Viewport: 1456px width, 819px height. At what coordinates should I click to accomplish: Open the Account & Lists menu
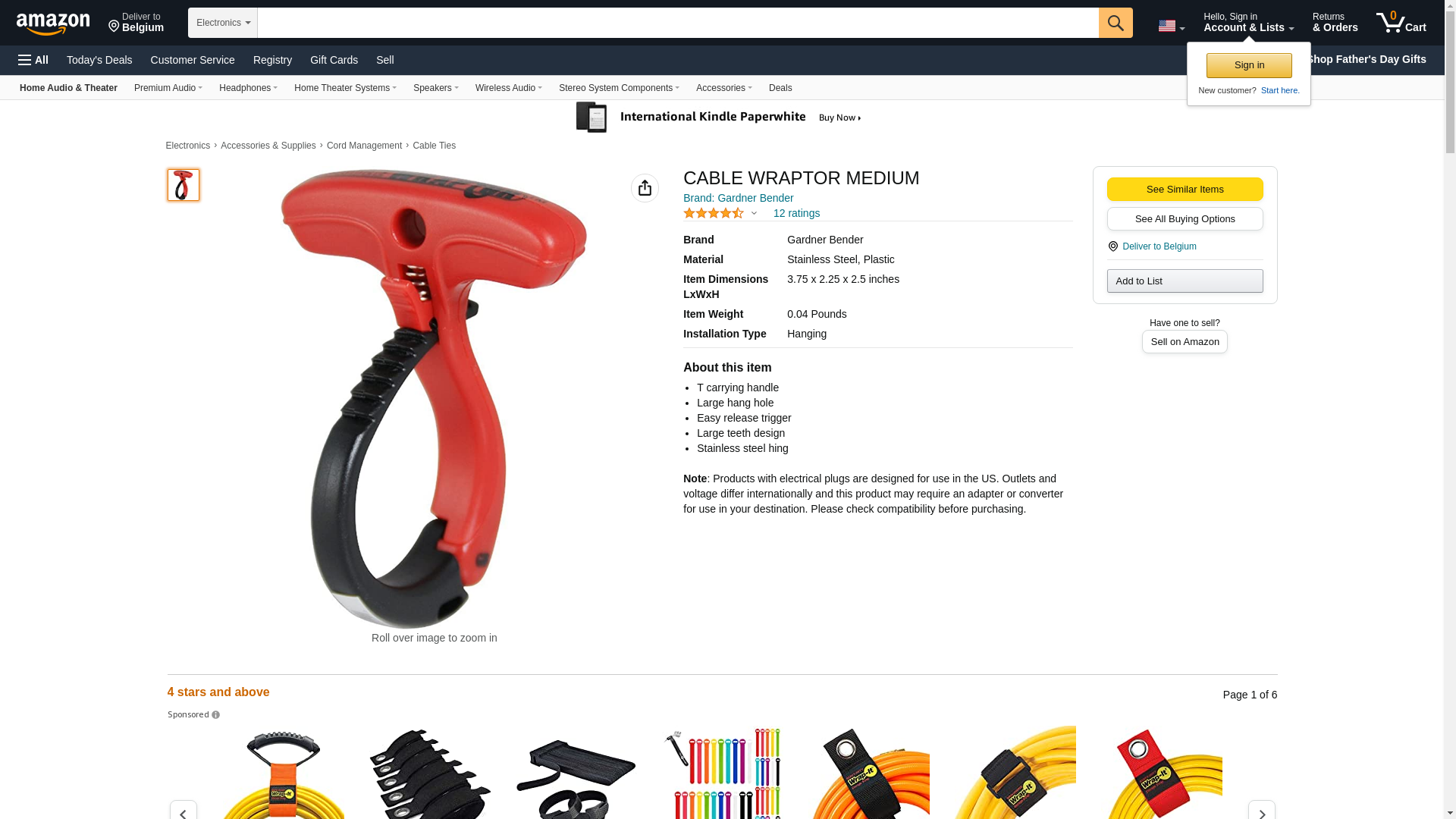point(1248,23)
